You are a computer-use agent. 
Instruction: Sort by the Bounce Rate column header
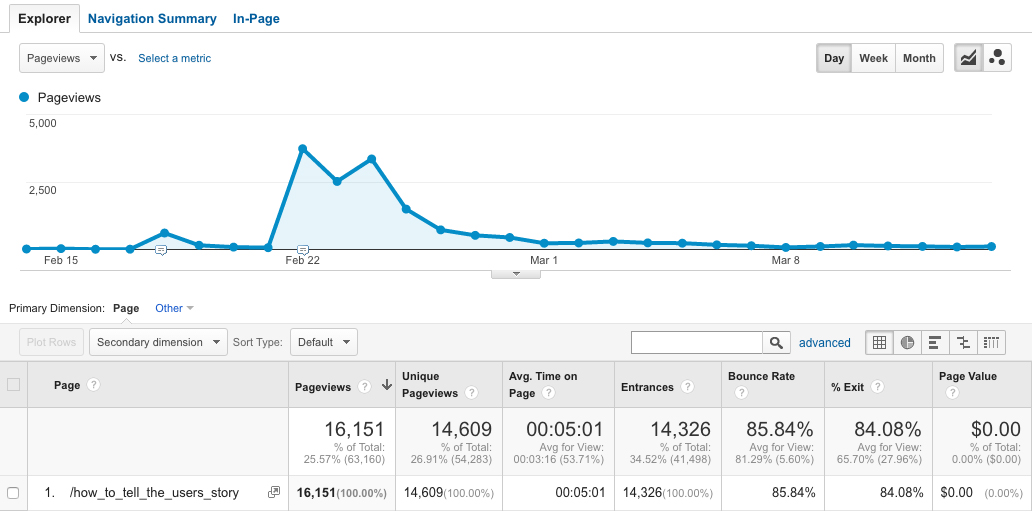click(761, 377)
